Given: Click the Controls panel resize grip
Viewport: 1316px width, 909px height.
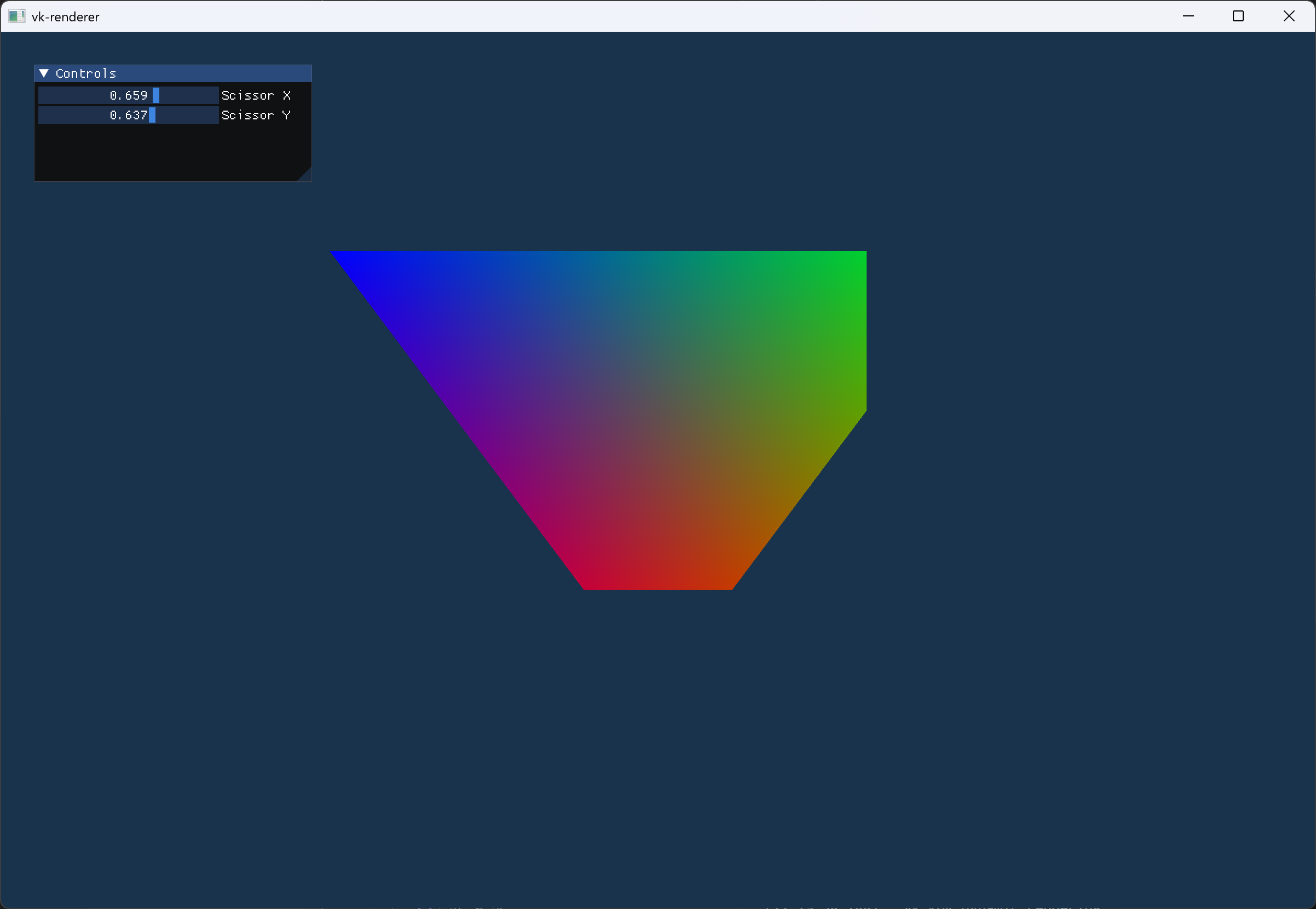Looking at the screenshot, I should [305, 175].
